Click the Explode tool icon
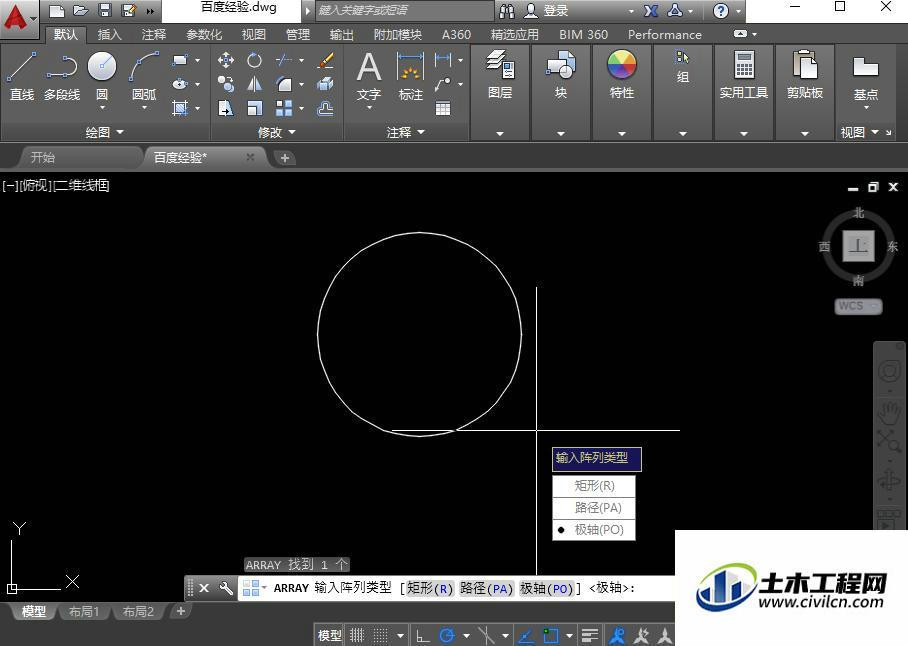The width and height of the screenshot is (908, 646). coord(325,84)
